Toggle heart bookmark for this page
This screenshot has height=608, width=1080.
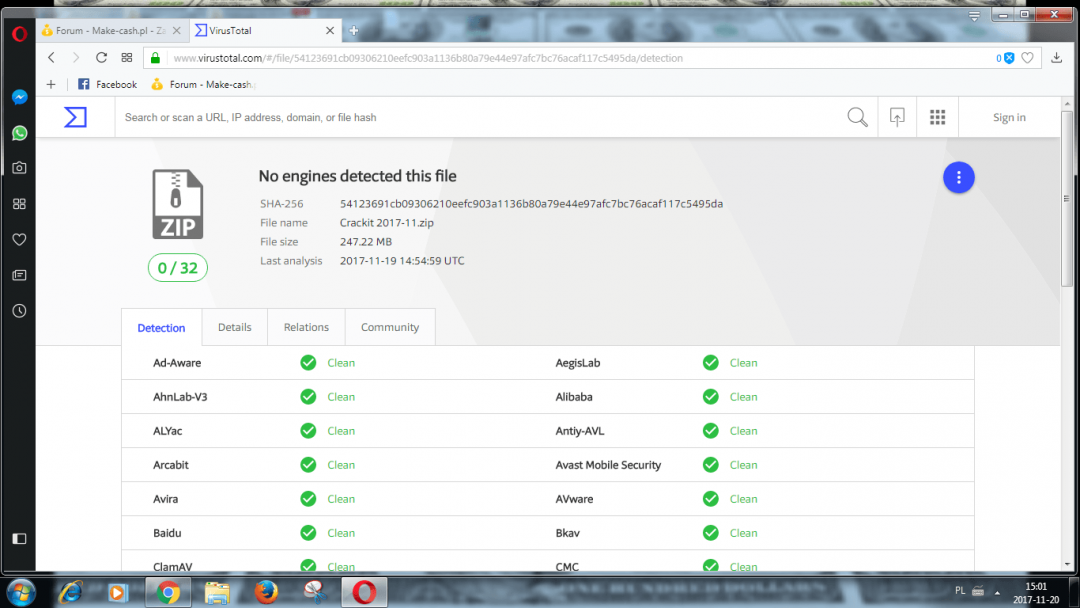(1027, 58)
